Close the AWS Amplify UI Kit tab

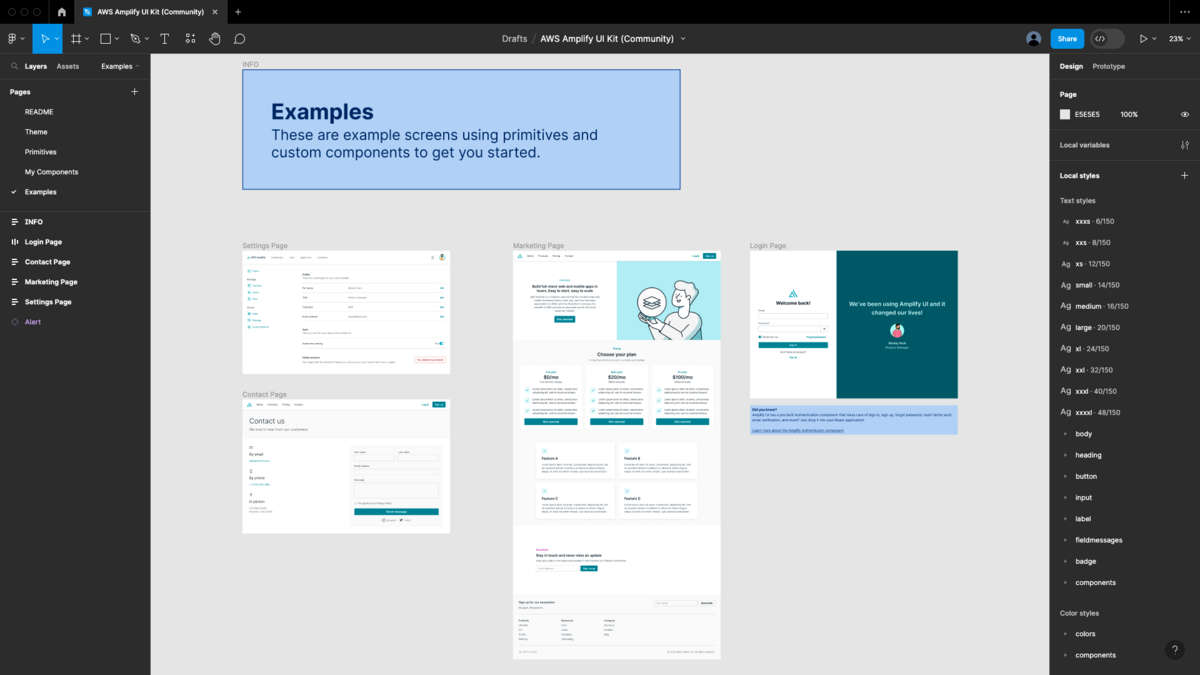217,12
